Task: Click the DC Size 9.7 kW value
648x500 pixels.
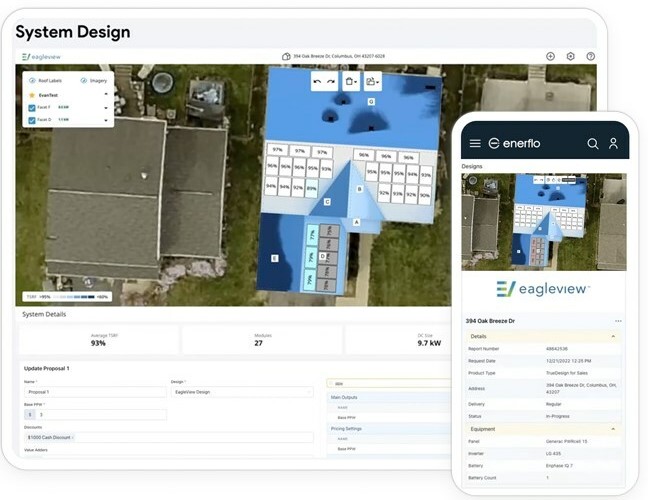Action: [x=429, y=343]
